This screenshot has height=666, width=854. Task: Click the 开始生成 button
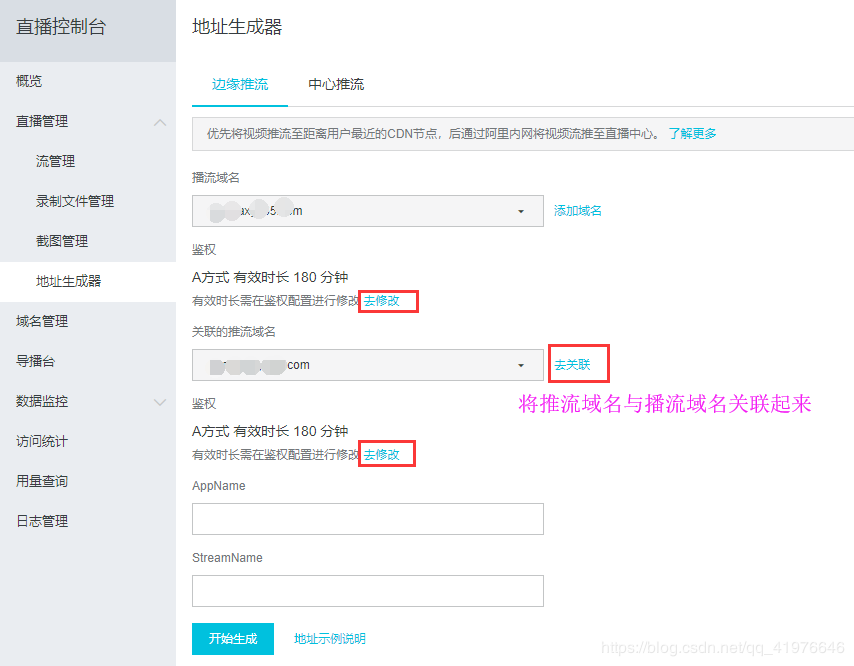click(x=232, y=639)
